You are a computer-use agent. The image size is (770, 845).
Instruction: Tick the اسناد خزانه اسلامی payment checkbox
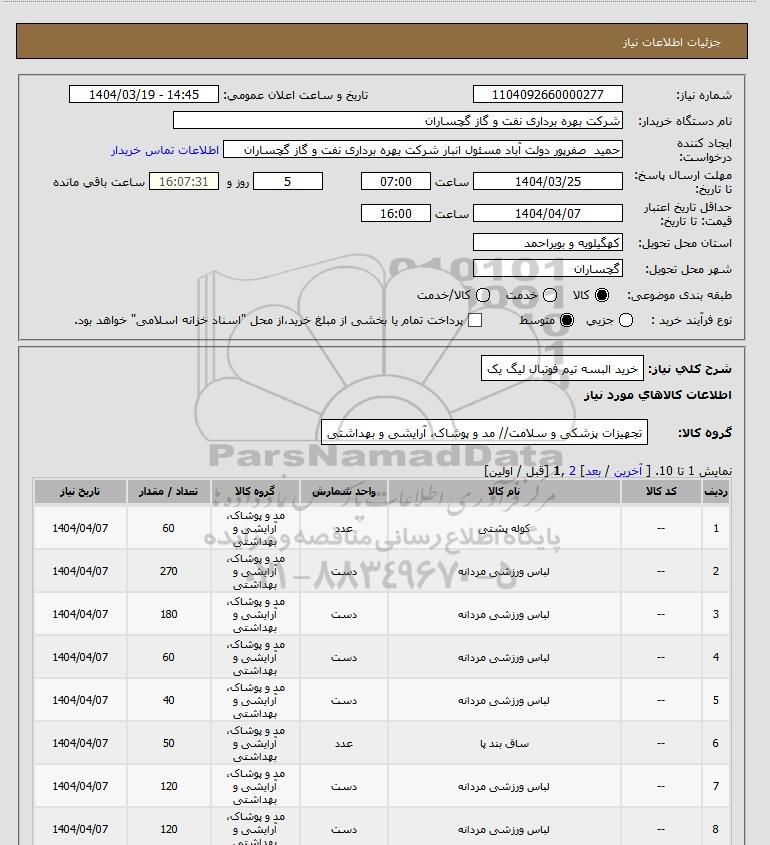click(x=475, y=320)
